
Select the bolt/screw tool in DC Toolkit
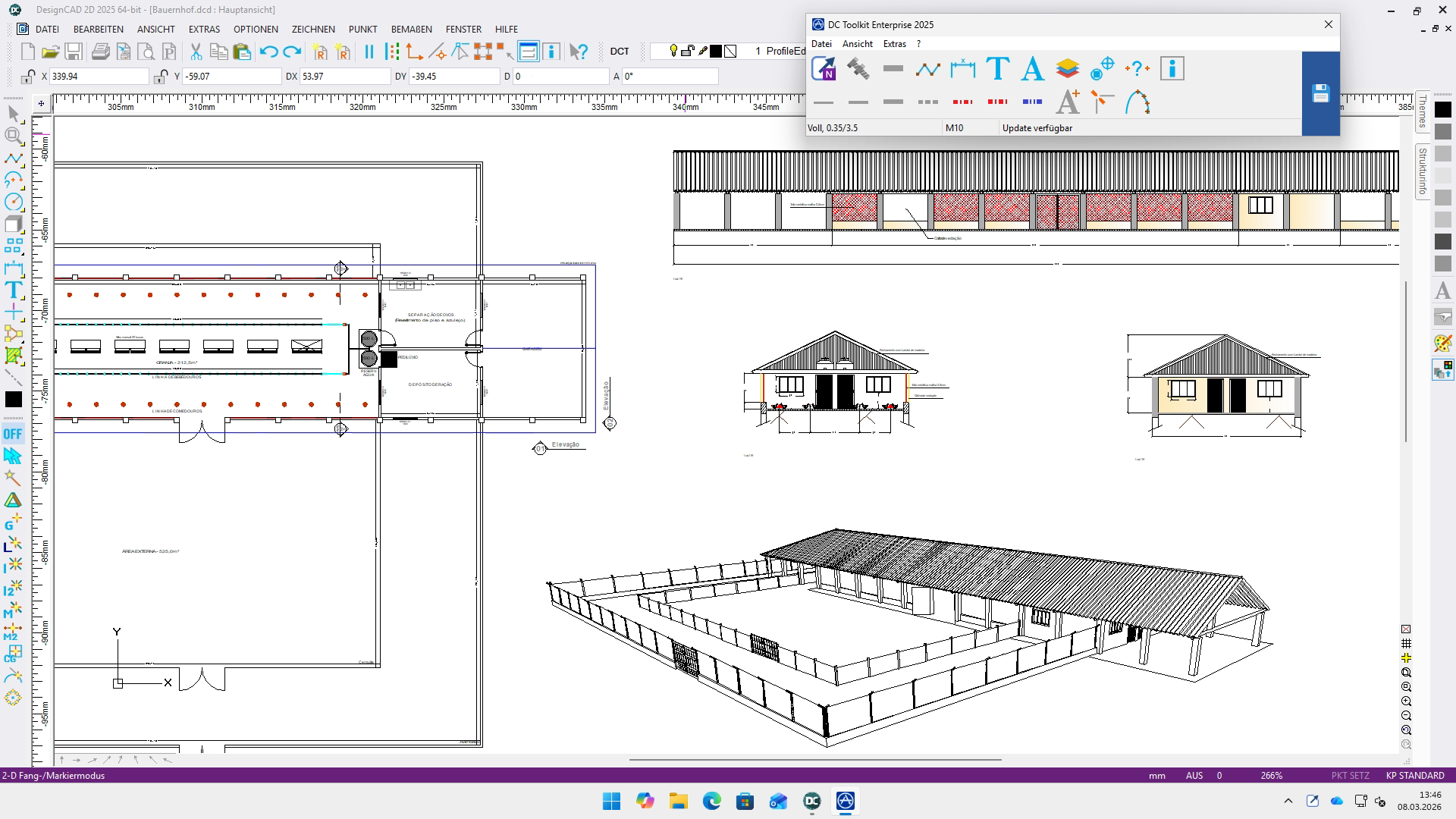click(858, 69)
